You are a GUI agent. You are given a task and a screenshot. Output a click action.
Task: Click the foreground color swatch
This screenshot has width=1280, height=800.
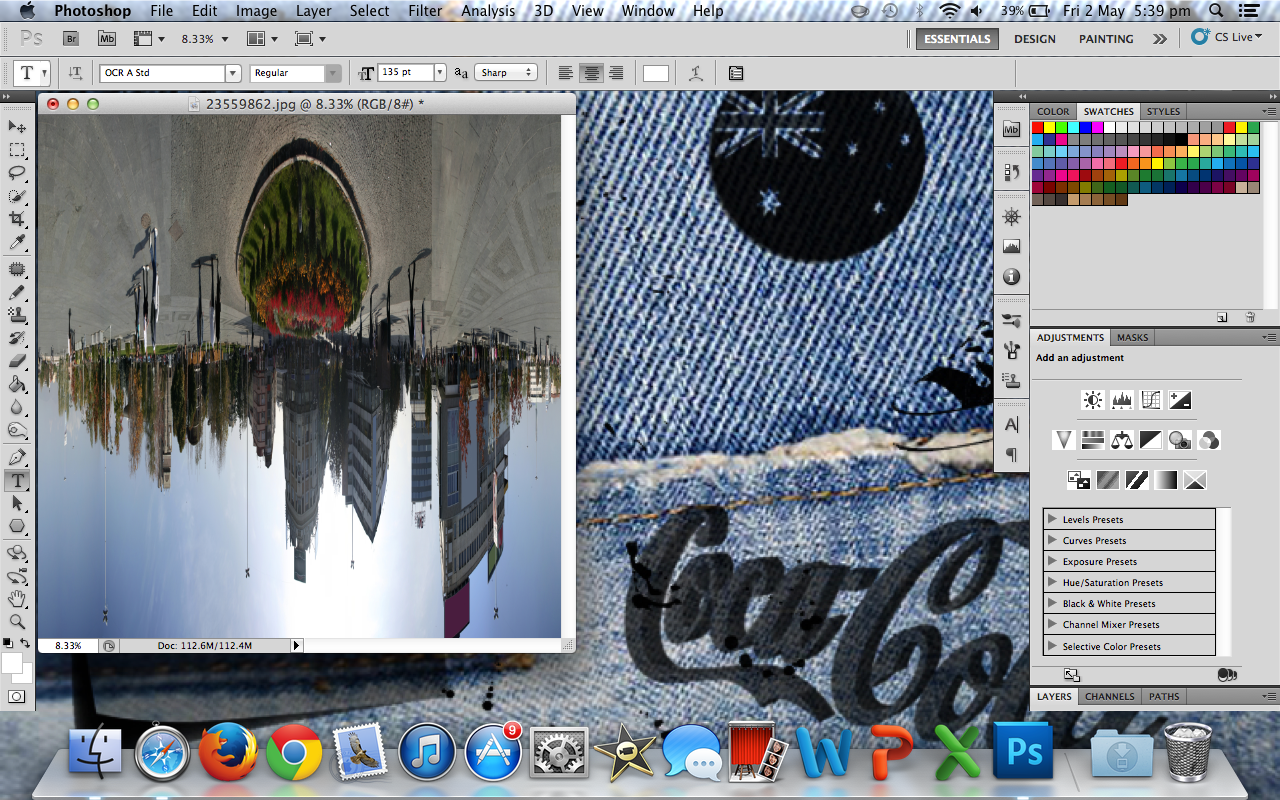click(12, 664)
